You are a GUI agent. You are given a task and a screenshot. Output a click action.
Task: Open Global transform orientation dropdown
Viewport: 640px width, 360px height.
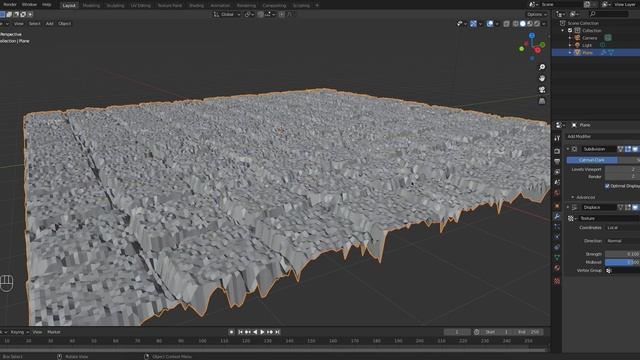pyautogui.click(x=227, y=14)
